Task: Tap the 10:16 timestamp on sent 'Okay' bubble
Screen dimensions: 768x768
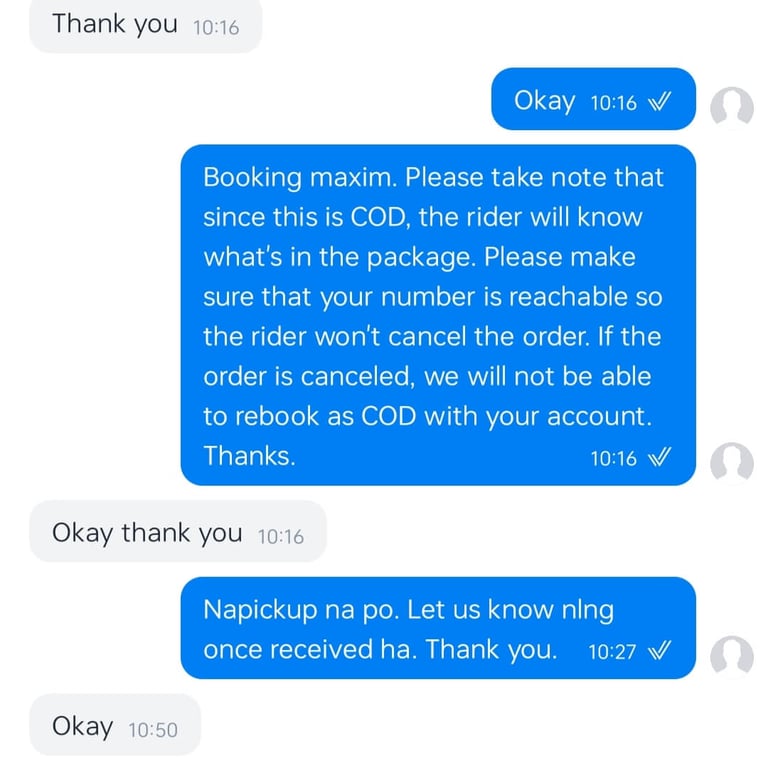Action: pyautogui.click(x=613, y=103)
